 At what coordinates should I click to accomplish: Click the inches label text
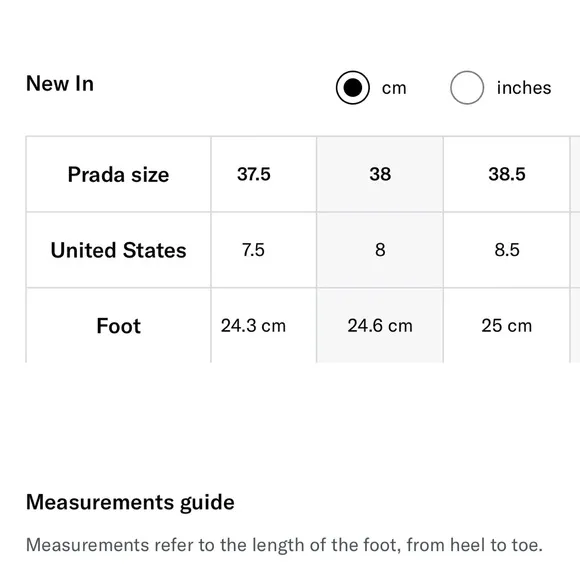(x=524, y=88)
